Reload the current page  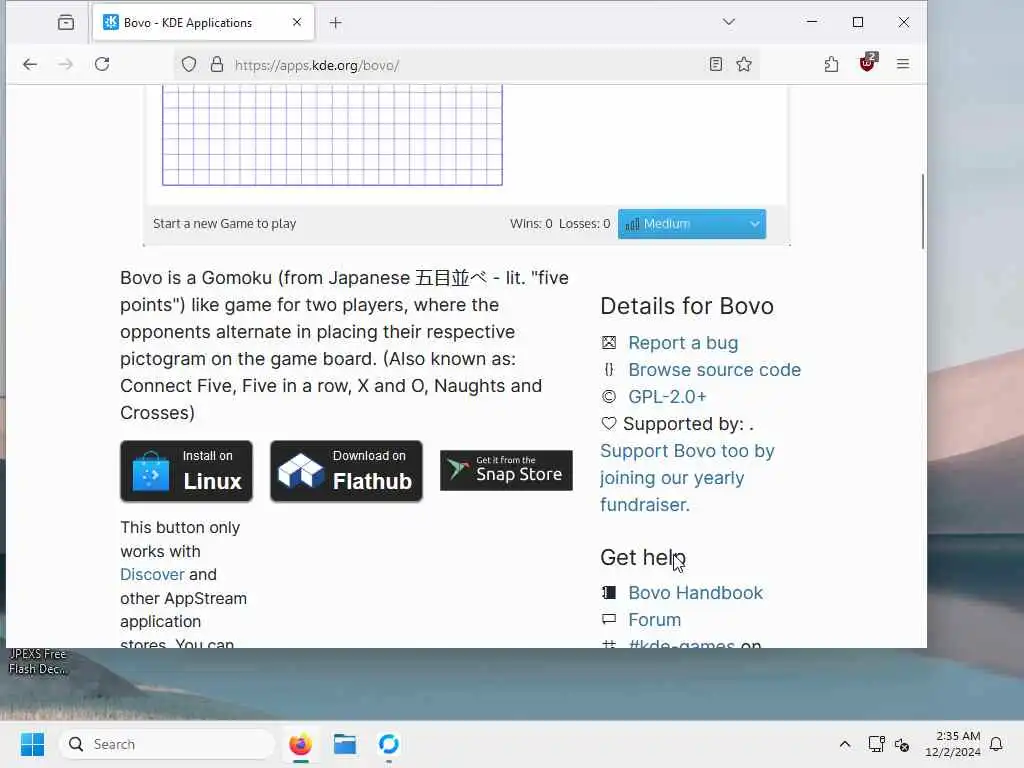[x=102, y=64]
